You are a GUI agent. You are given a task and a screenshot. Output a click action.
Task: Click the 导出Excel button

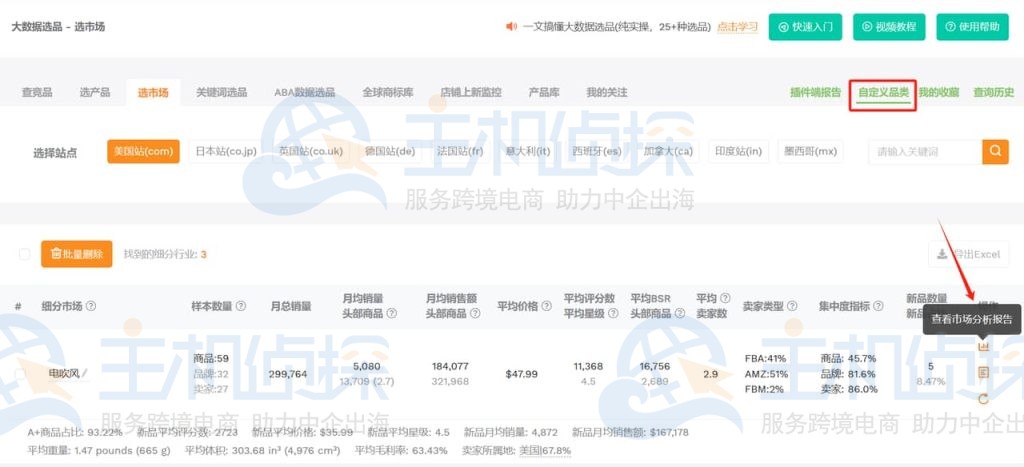pyautogui.click(x=968, y=254)
